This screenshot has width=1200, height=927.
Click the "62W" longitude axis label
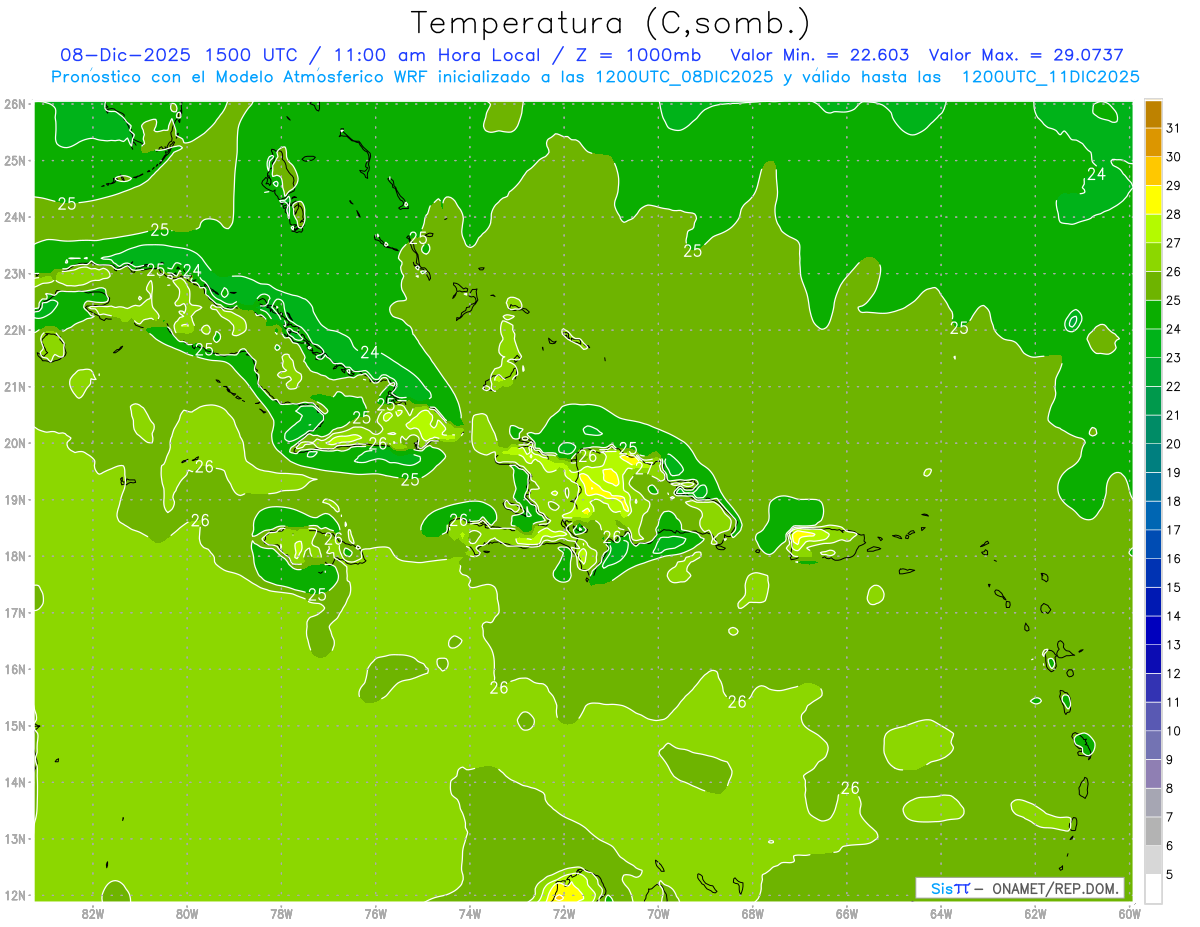point(1036,913)
